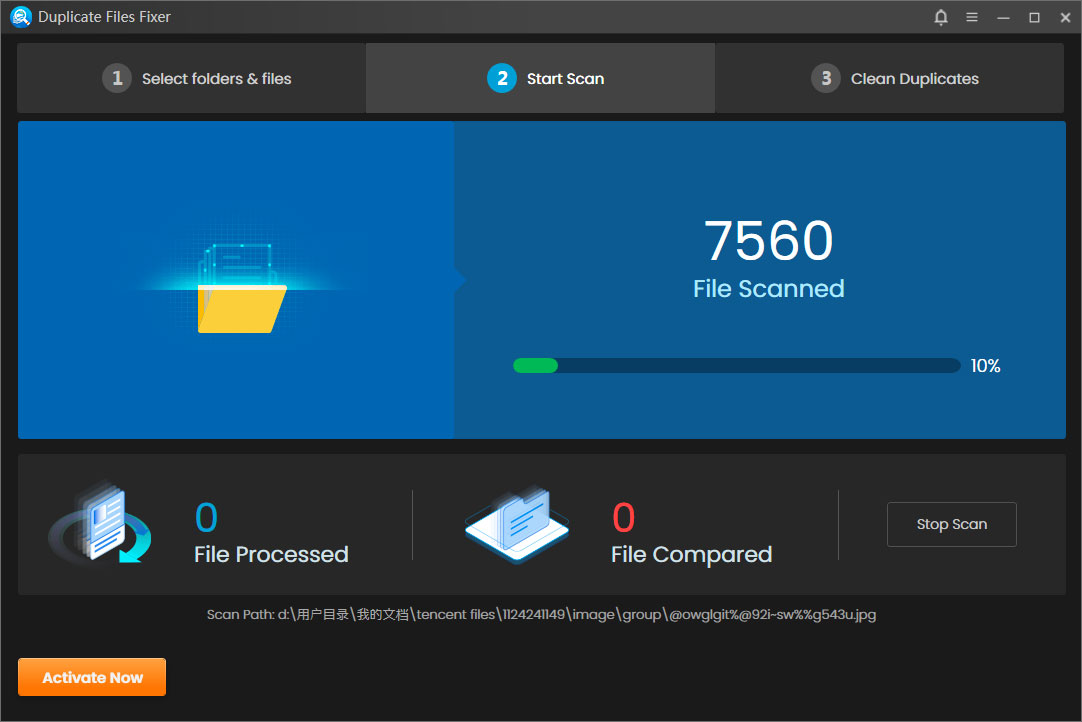Click the step 2 number circle
Viewport: 1082px width, 722px height.
coord(501,78)
